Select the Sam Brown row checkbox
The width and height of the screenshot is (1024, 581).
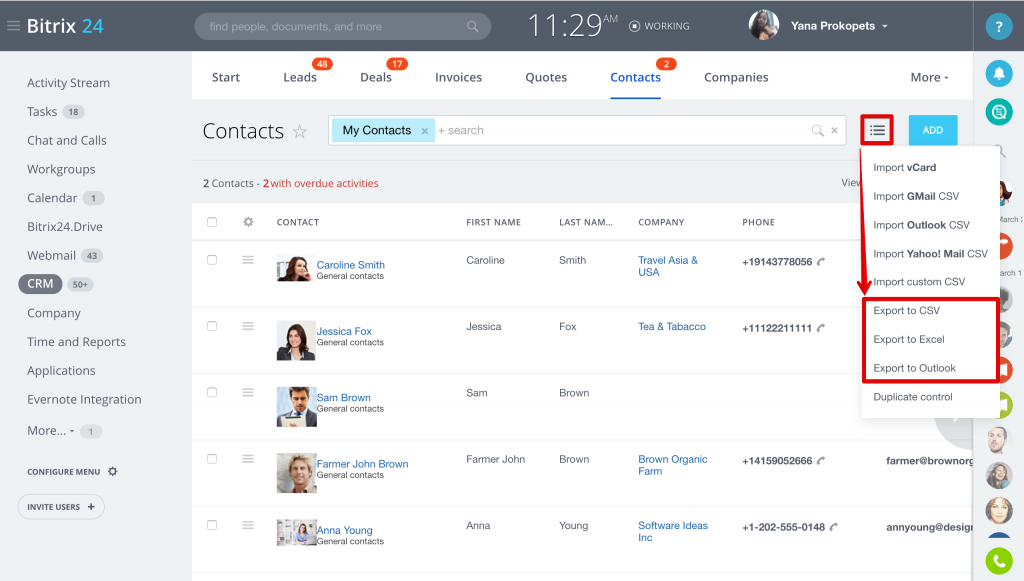point(212,392)
